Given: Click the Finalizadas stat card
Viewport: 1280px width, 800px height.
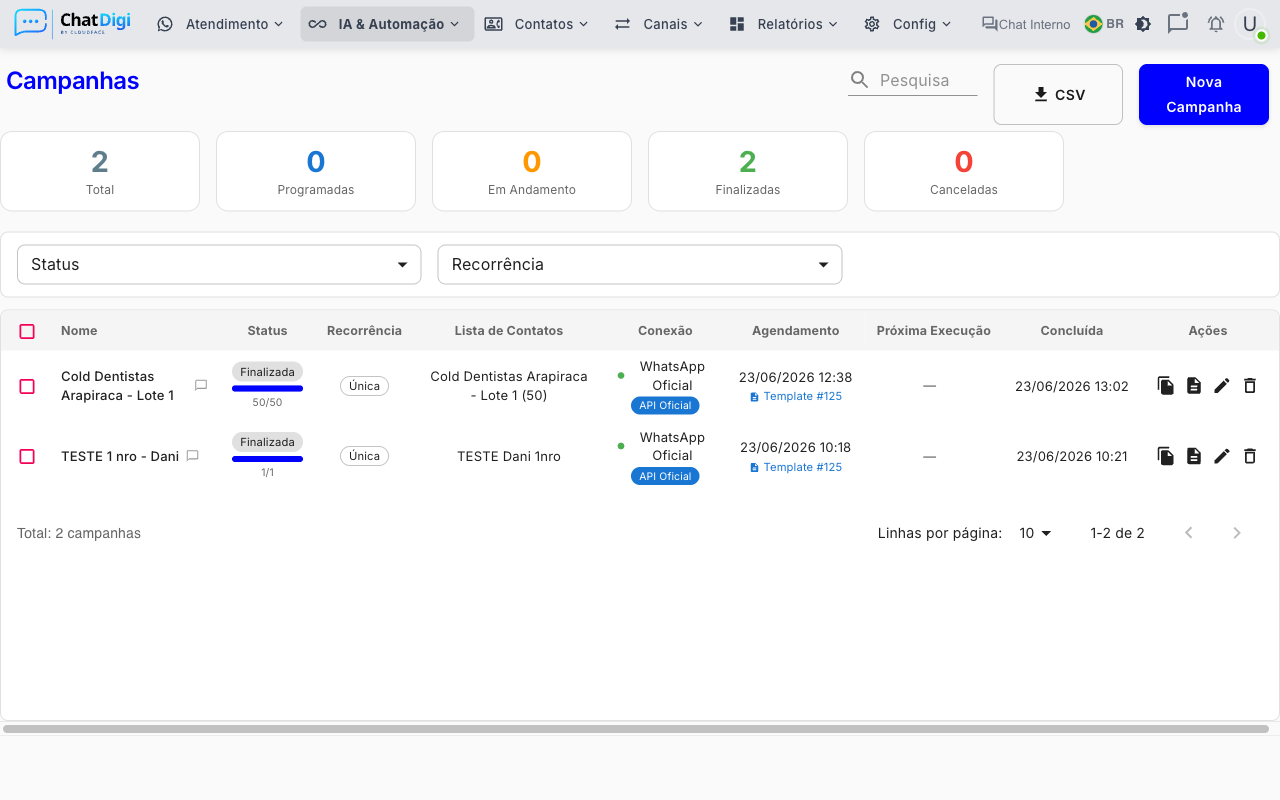Looking at the screenshot, I should click(748, 171).
